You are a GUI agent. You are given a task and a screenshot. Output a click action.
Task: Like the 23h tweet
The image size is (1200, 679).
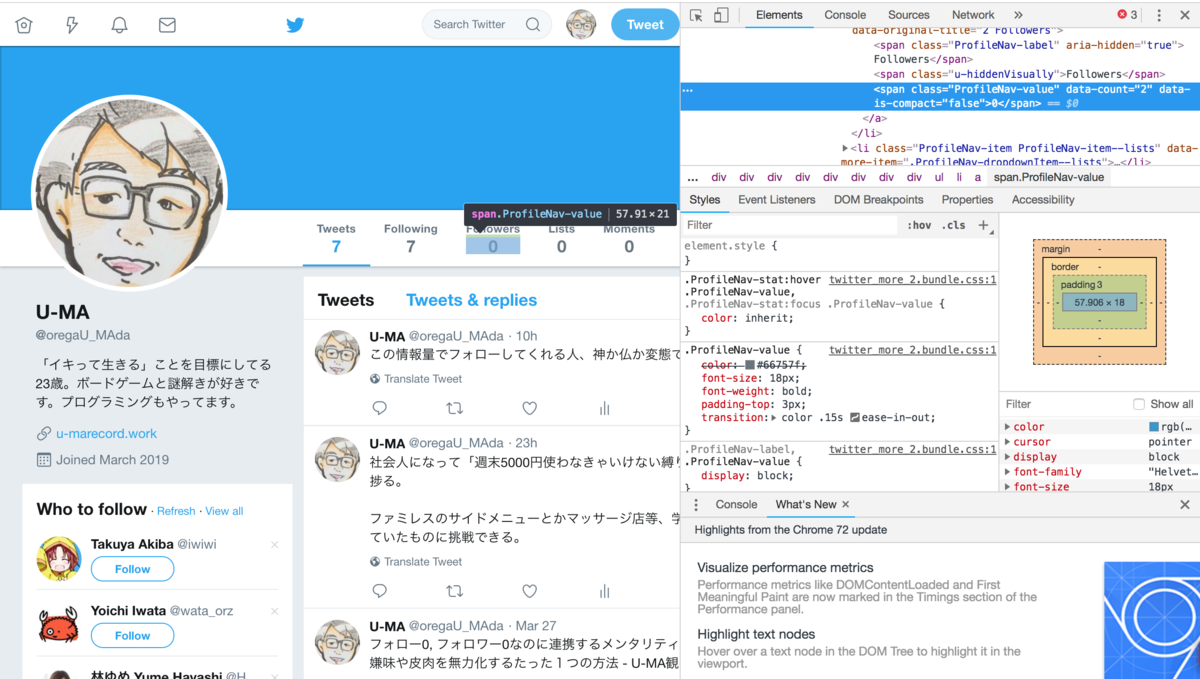tap(529, 591)
